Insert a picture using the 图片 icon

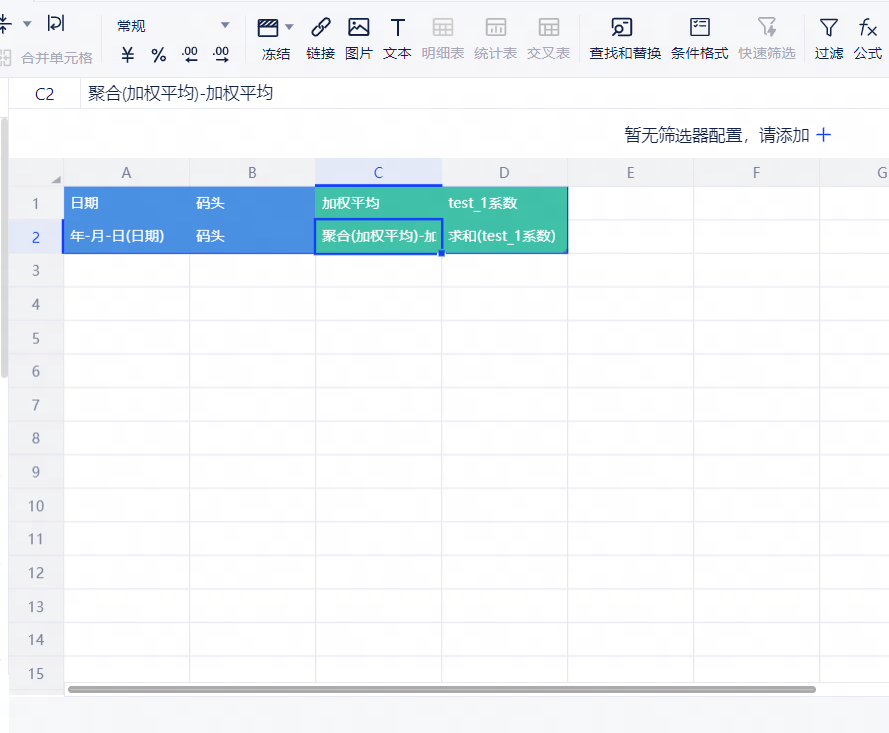(358, 27)
